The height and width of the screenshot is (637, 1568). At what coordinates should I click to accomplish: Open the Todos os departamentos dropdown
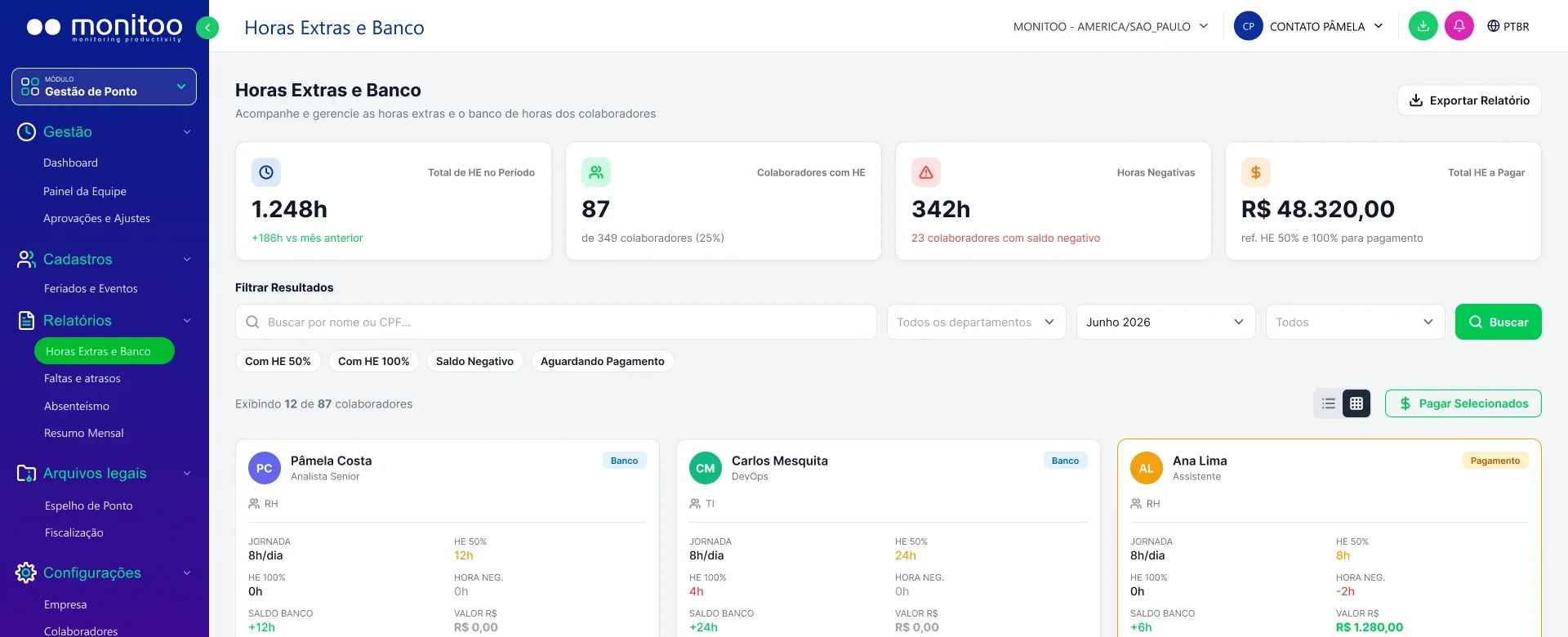[977, 322]
